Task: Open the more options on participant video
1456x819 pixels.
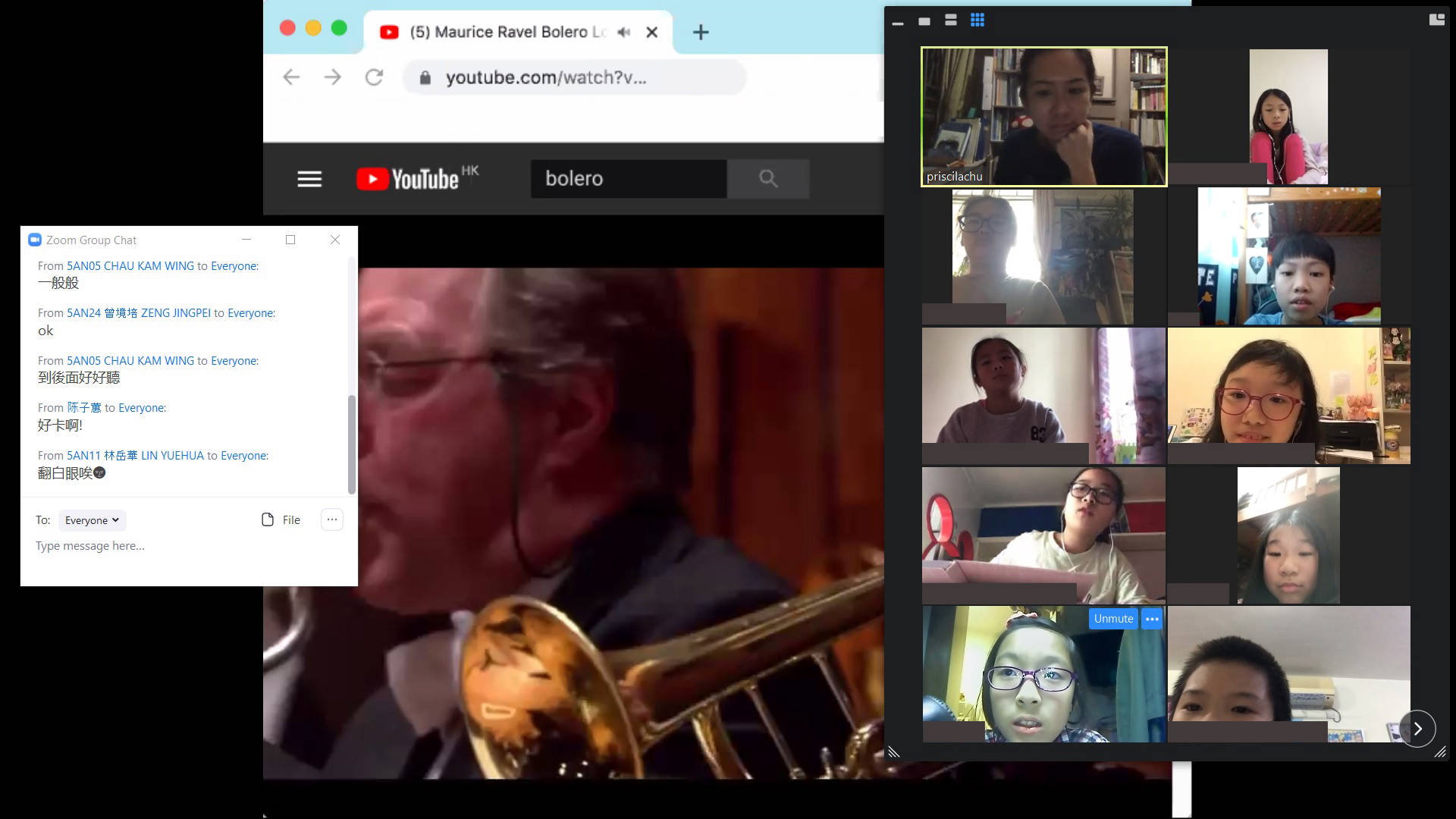Action: [1152, 619]
